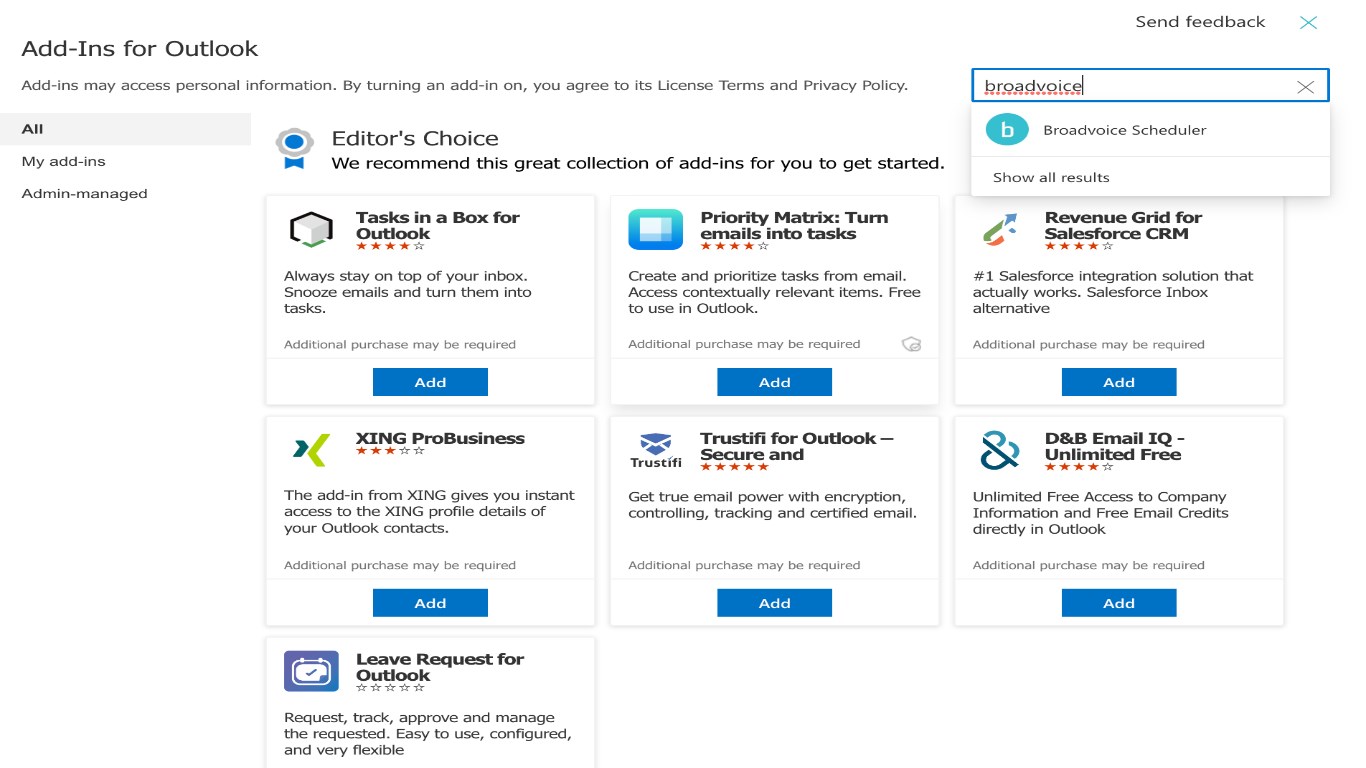This screenshot has height=768, width=1366.
Task: Add the Trustifi for Outlook add-in
Action: [774, 603]
